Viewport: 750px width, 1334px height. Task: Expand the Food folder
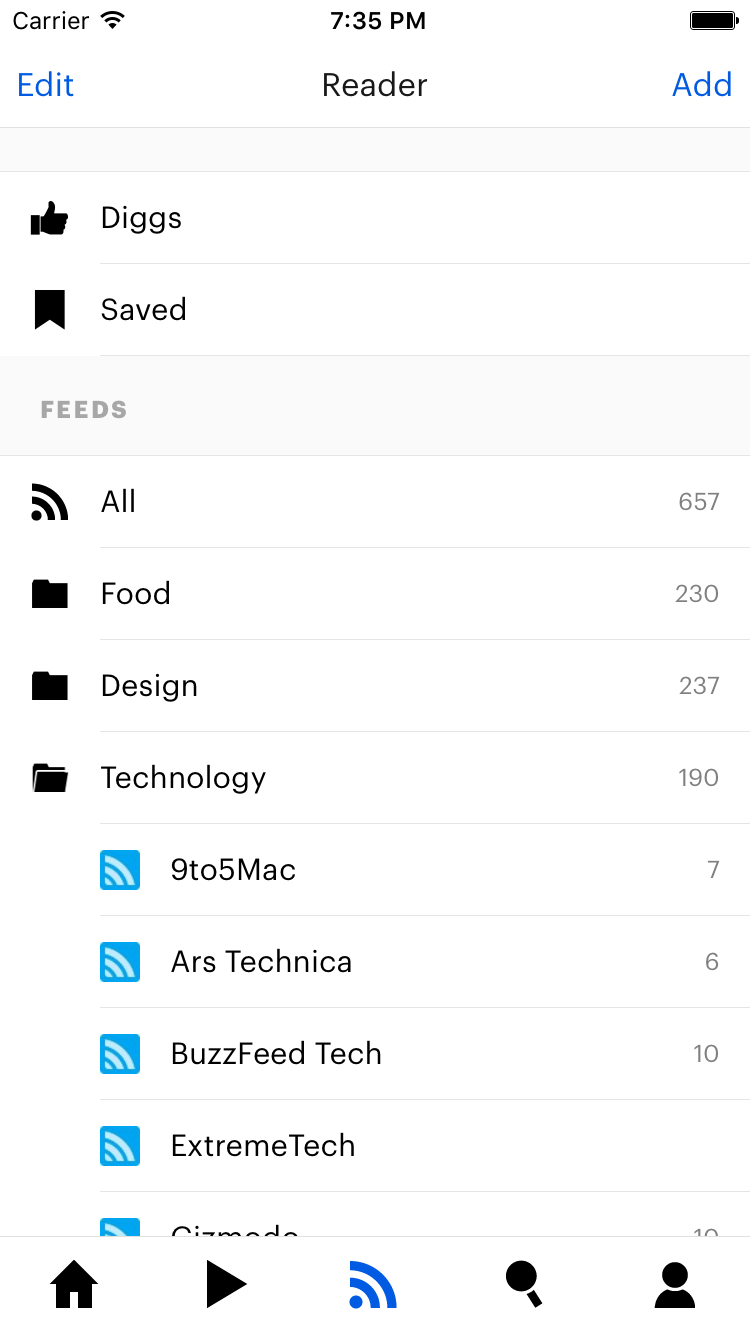pos(49,594)
